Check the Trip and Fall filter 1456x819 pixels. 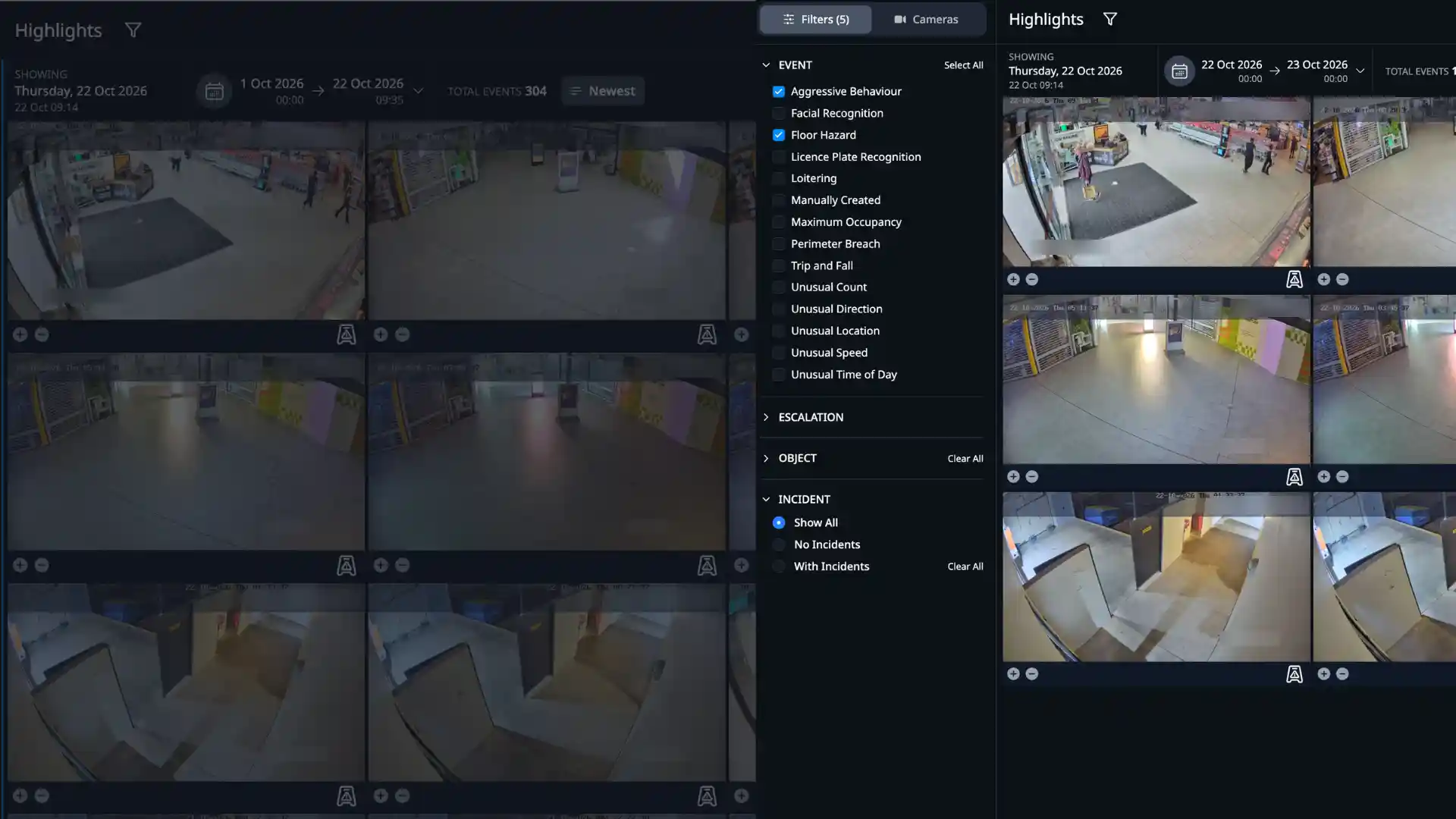point(778,266)
